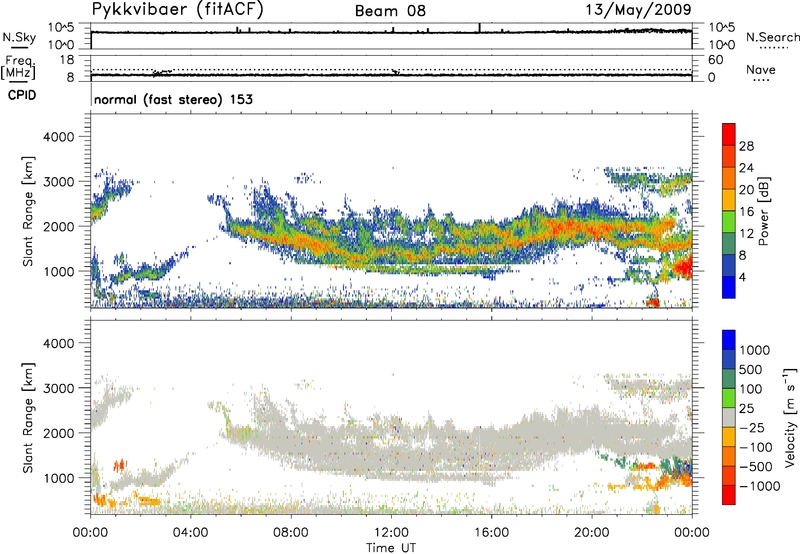Select Velocity color bar segment between -500 and -1000
800x554 pixels.
coord(729,475)
